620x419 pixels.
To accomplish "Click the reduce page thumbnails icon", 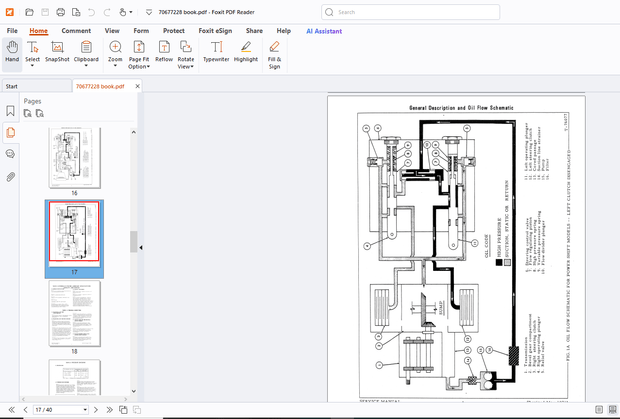I will (x=40, y=113).
